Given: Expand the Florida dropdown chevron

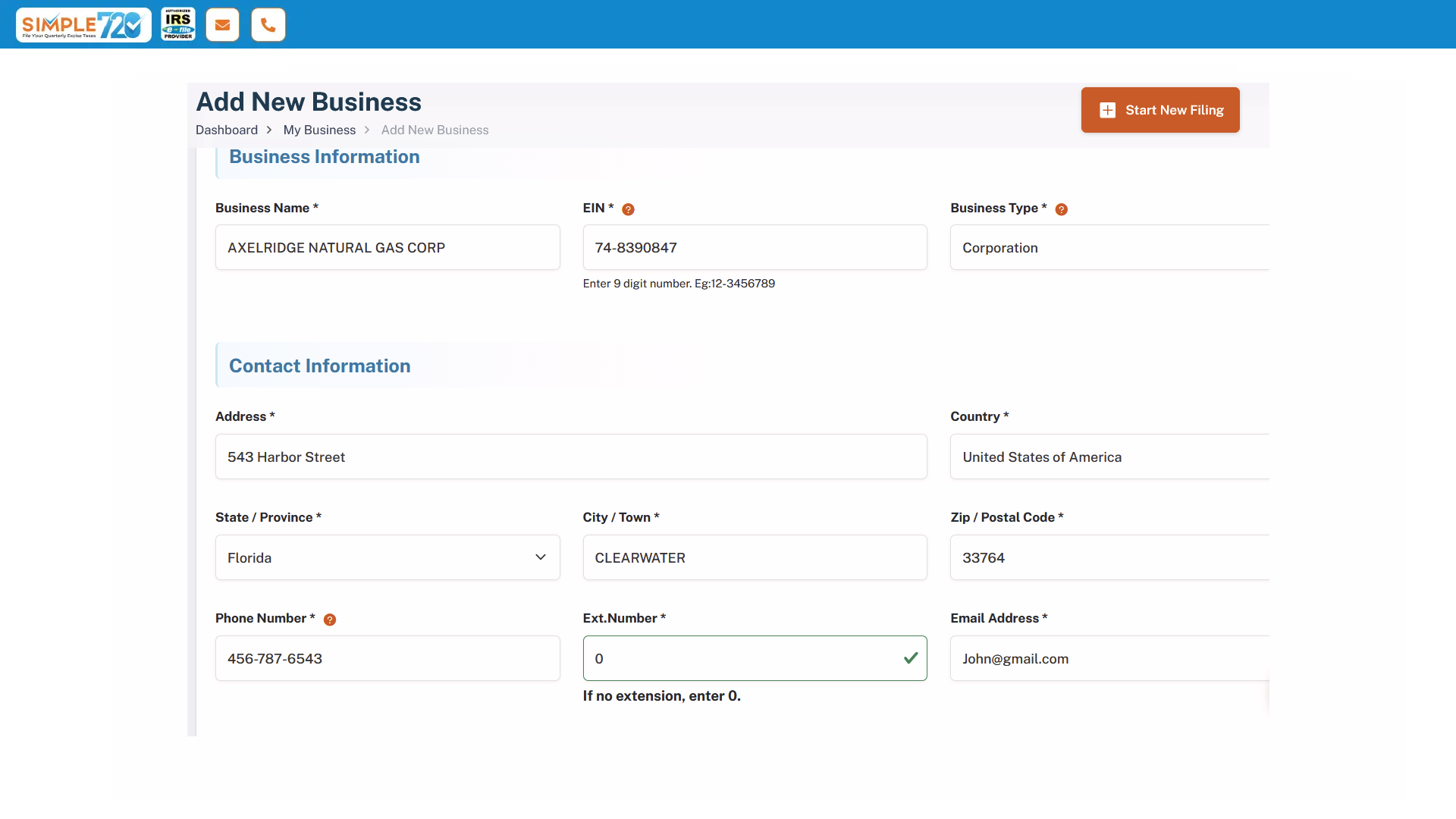Looking at the screenshot, I should (541, 557).
